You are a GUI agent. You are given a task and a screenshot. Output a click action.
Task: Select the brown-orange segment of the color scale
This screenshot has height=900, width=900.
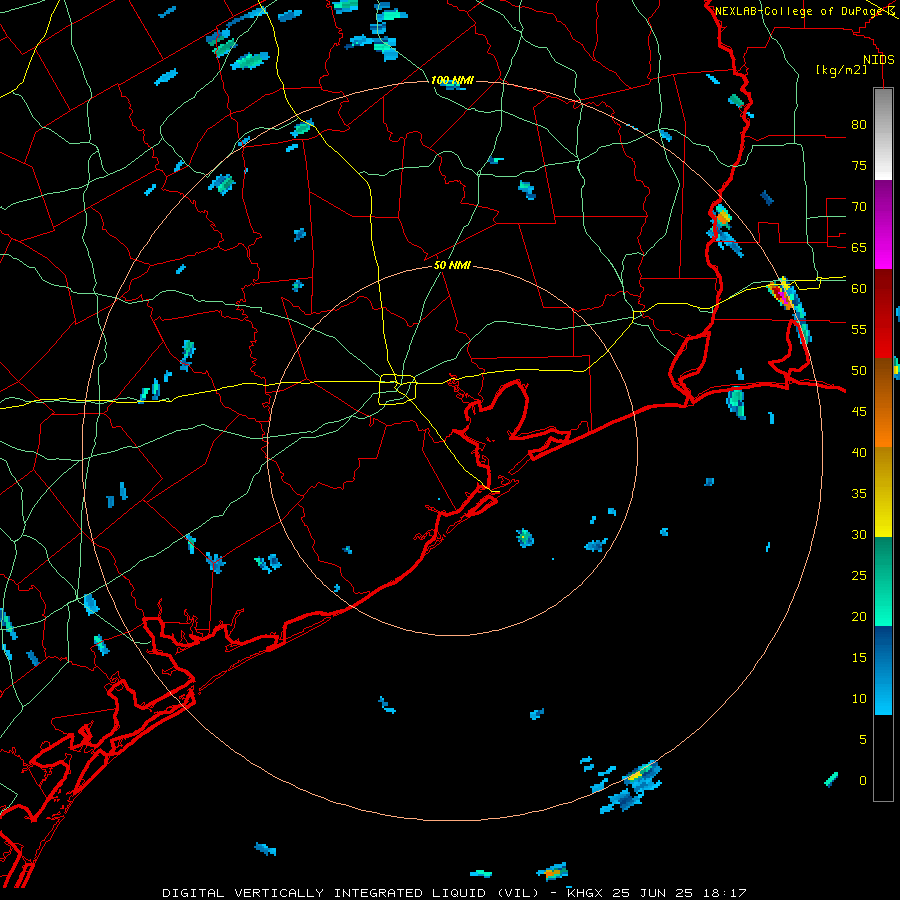click(883, 402)
